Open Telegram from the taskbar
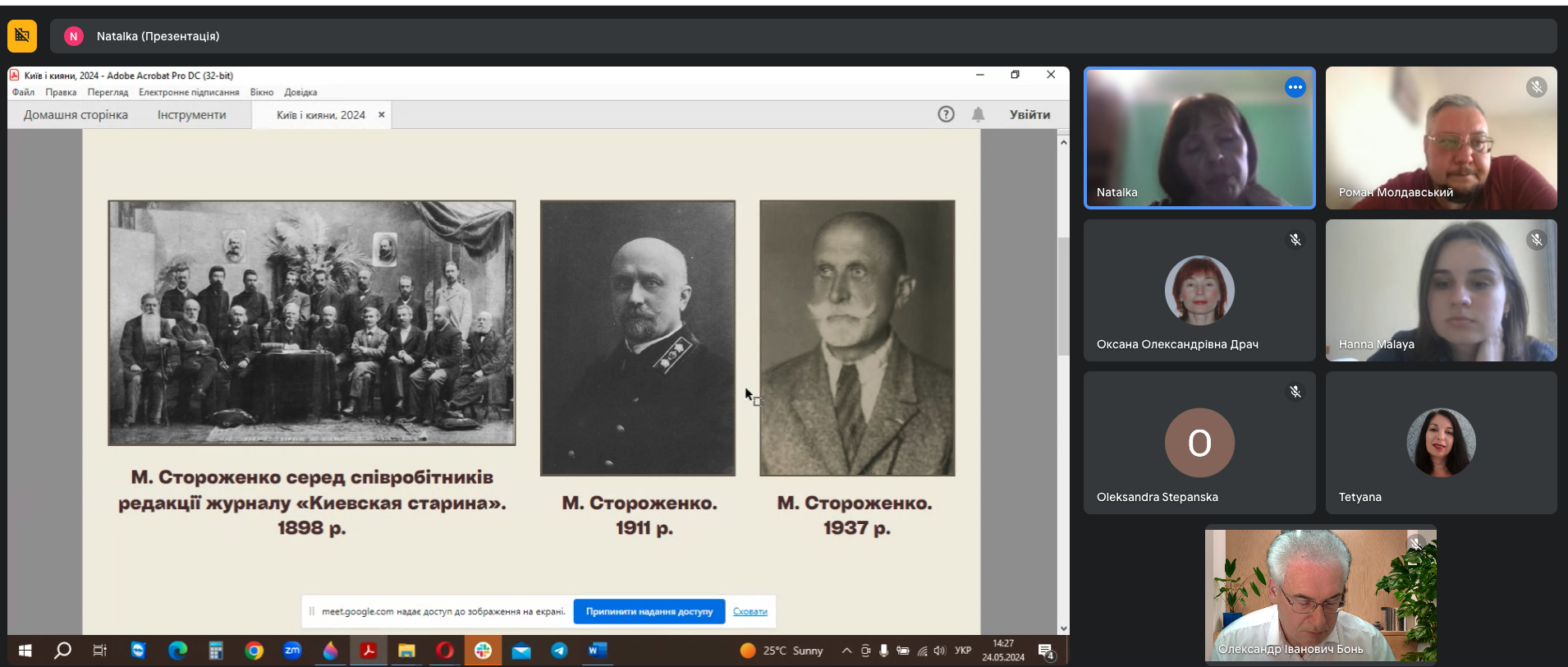This screenshot has width=1568, height=667. pyautogui.click(x=559, y=651)
